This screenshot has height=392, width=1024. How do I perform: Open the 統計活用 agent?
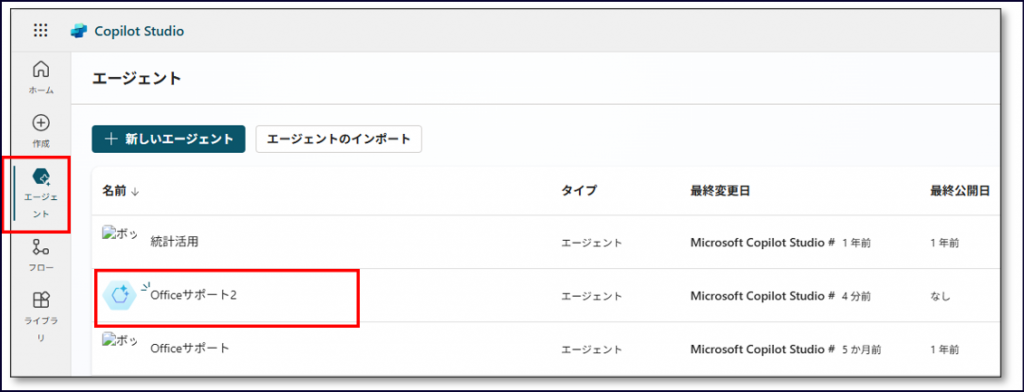174,242
